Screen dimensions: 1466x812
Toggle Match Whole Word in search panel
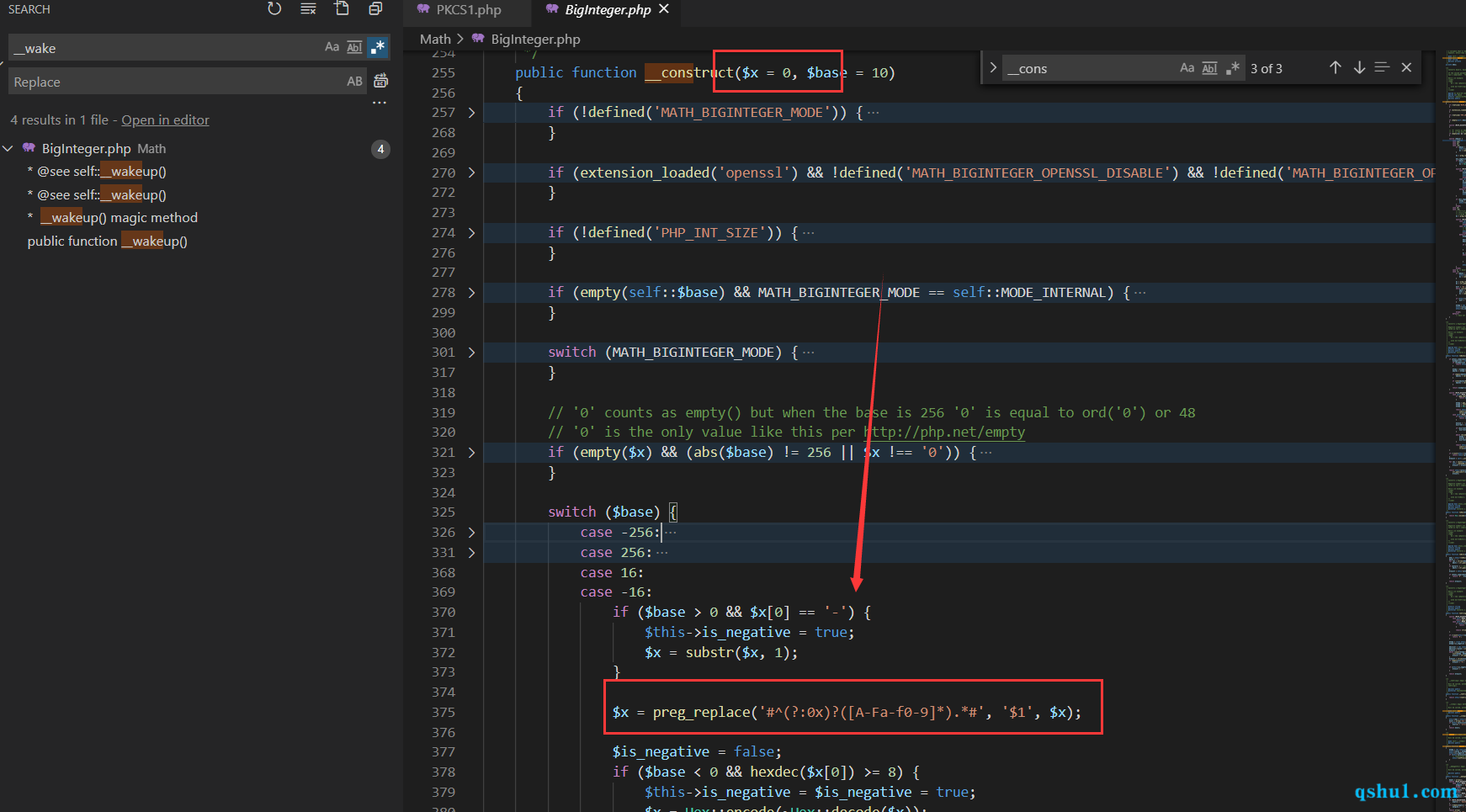tap(354, 47)
